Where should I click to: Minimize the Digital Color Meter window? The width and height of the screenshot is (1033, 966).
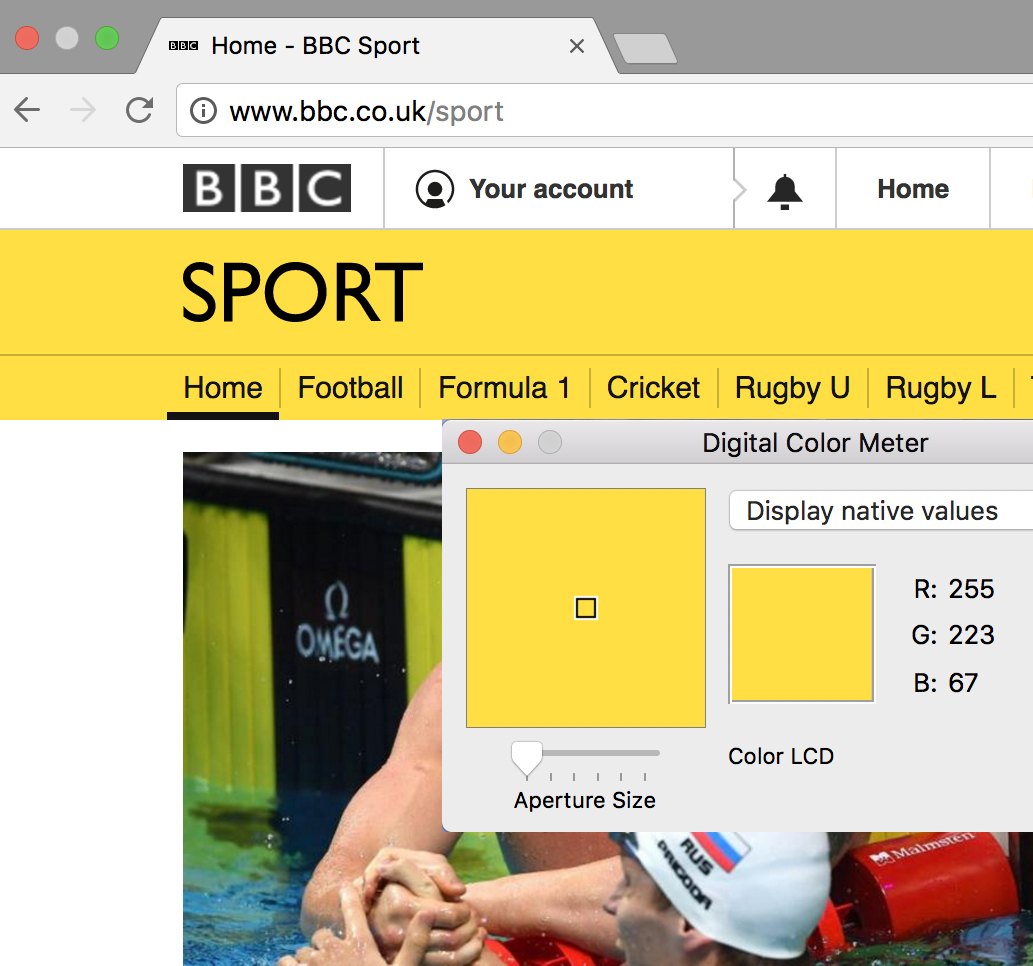pyautogui.click(x=510, y=442)
